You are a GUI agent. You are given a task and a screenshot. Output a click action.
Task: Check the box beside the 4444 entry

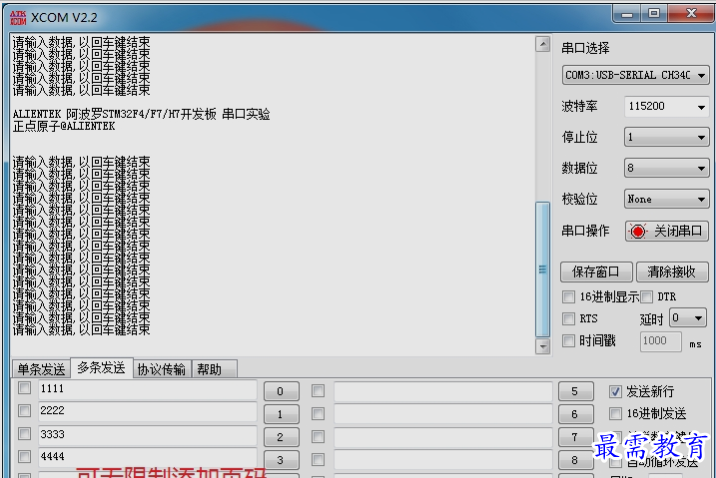pos(25,456)
